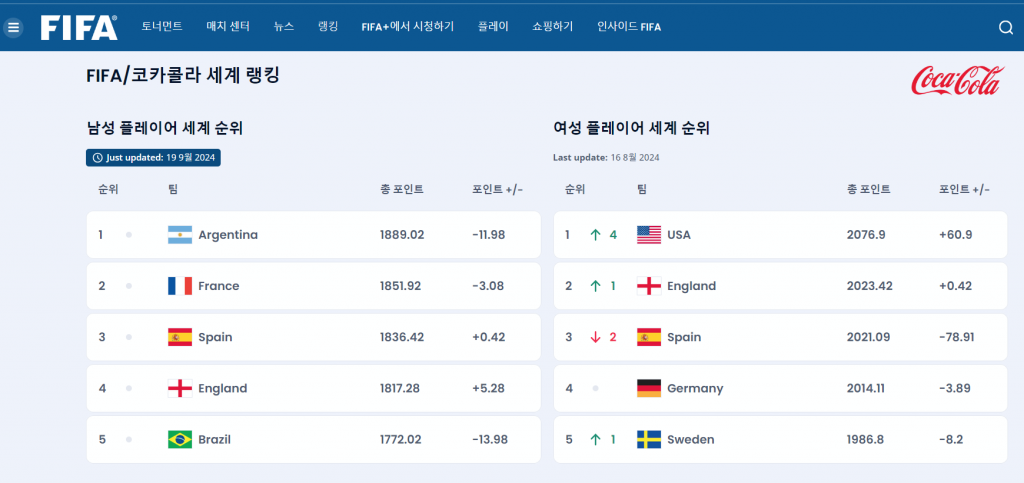This screenshot has height=483, width=1024.
Task: Open FIFA+에서 시청하기 link
Action: (x=408, y=27)
